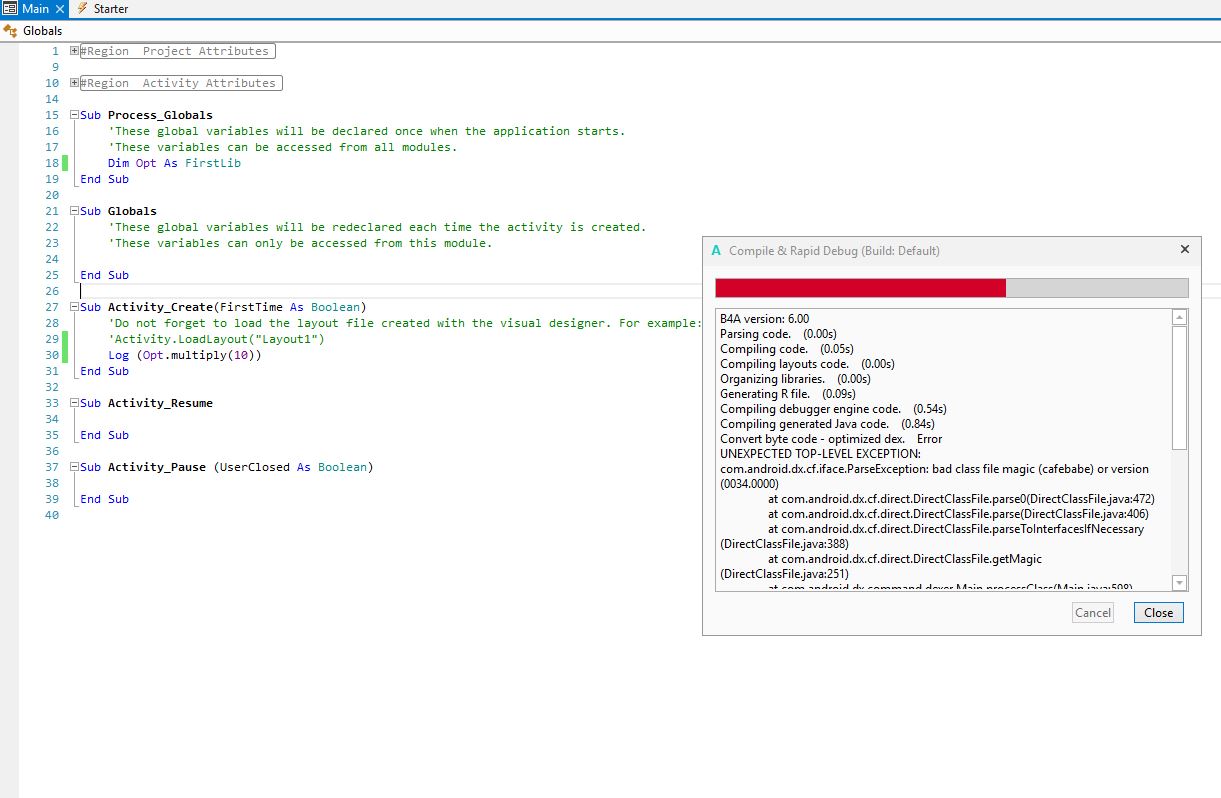This screenshot has width=1221, height=798.
Task: Collapse the Activity_Pause sub
Action: (x=75, y=467)
